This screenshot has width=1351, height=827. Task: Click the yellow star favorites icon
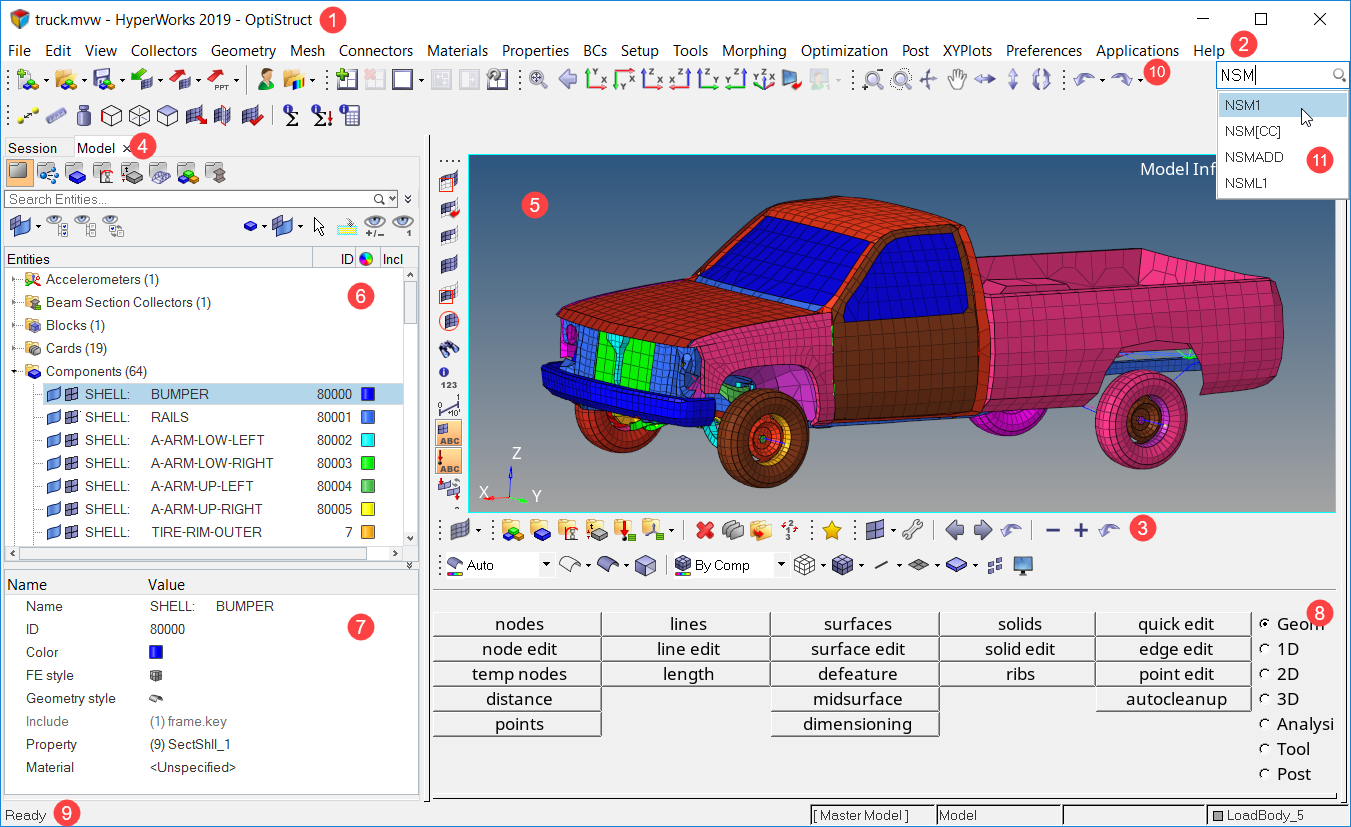(x=831, y=530)
